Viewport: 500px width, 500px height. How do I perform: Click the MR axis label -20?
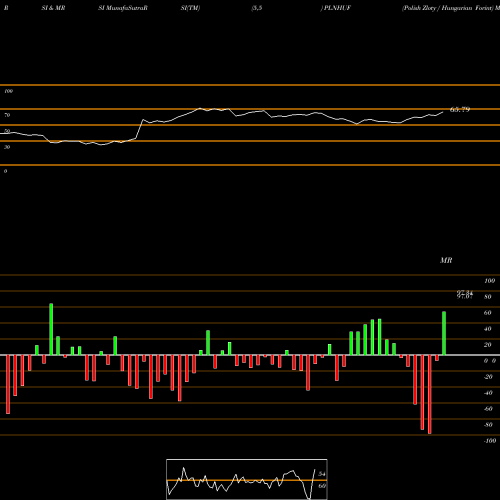tap(488, 377)
